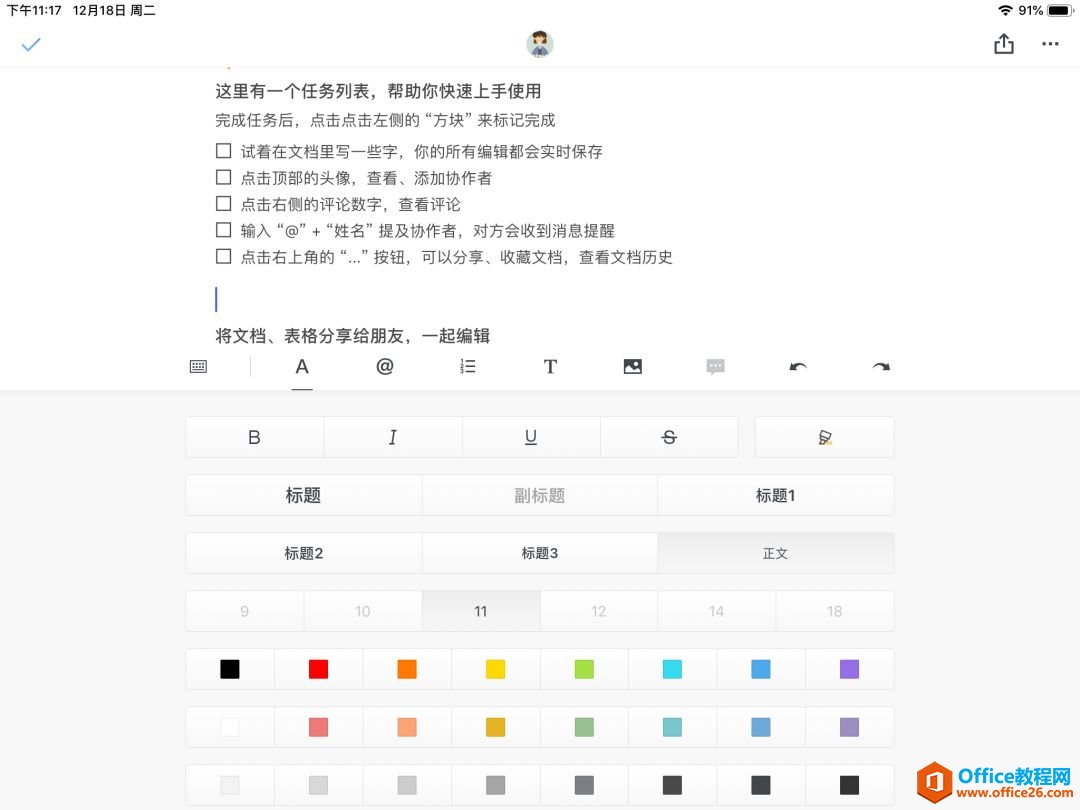
Task: Tap the highlighter marker button
Action: pos(824,437)
